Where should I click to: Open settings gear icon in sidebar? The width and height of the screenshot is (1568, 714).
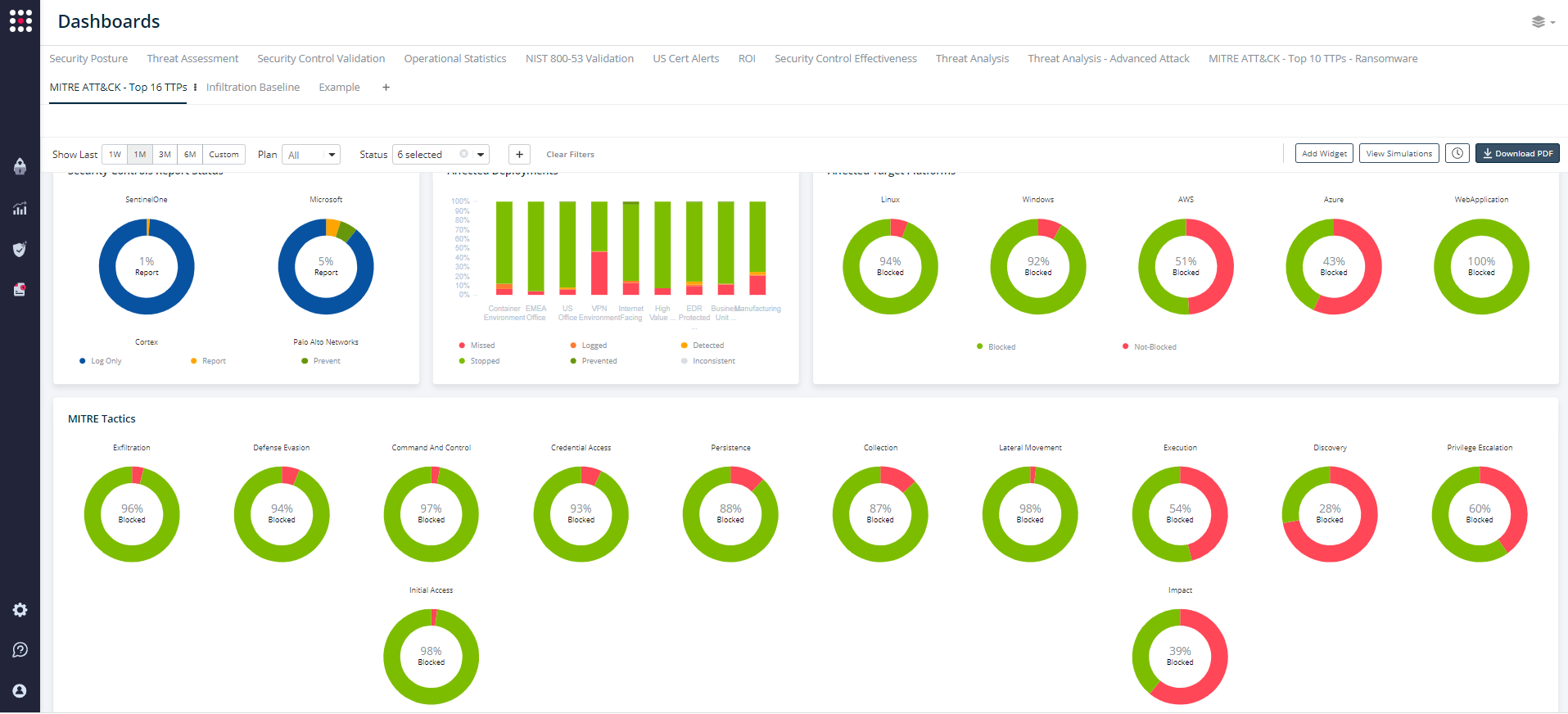pos(20,610)
